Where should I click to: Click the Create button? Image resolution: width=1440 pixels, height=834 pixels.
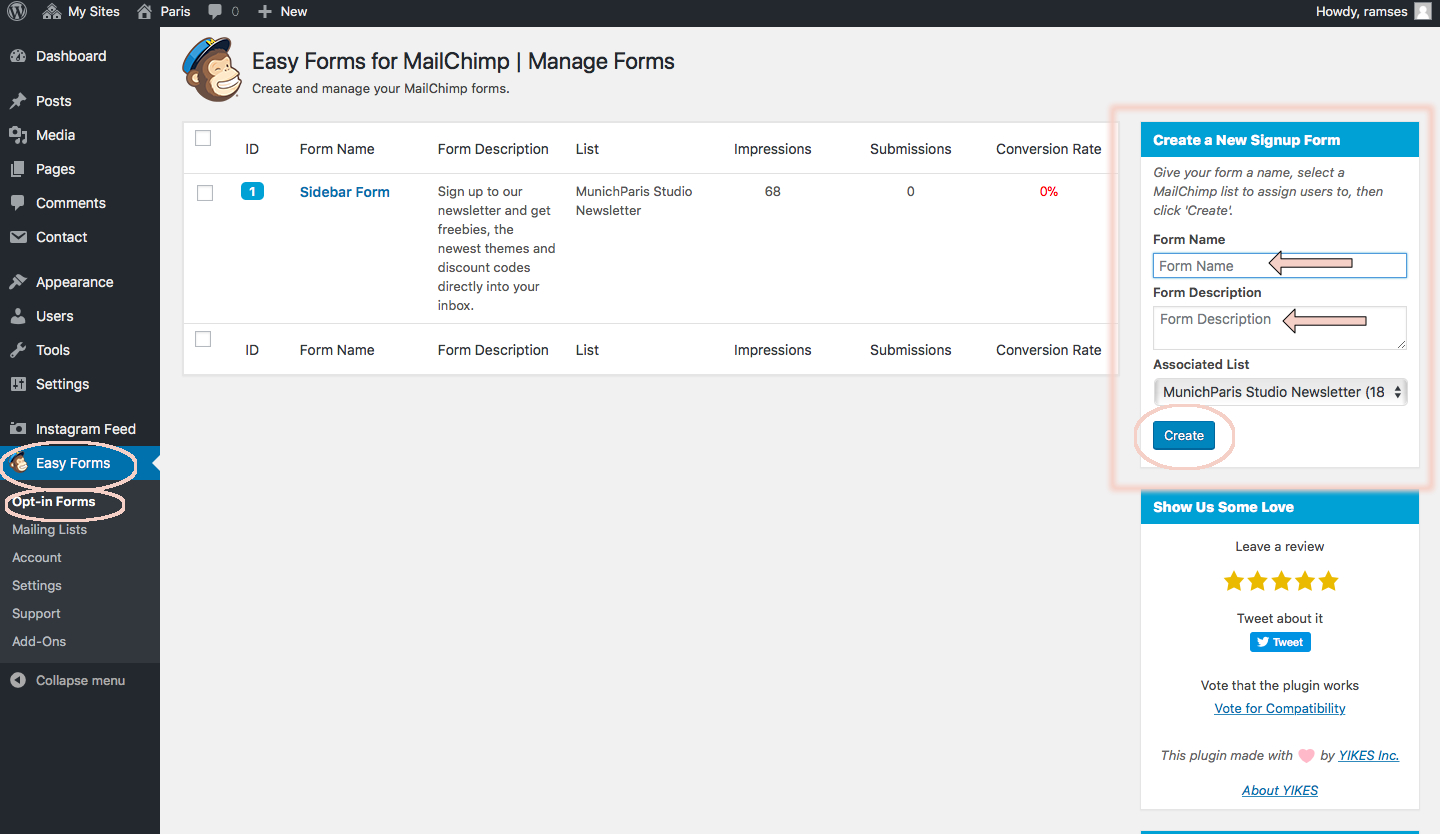click(1184, 435)
